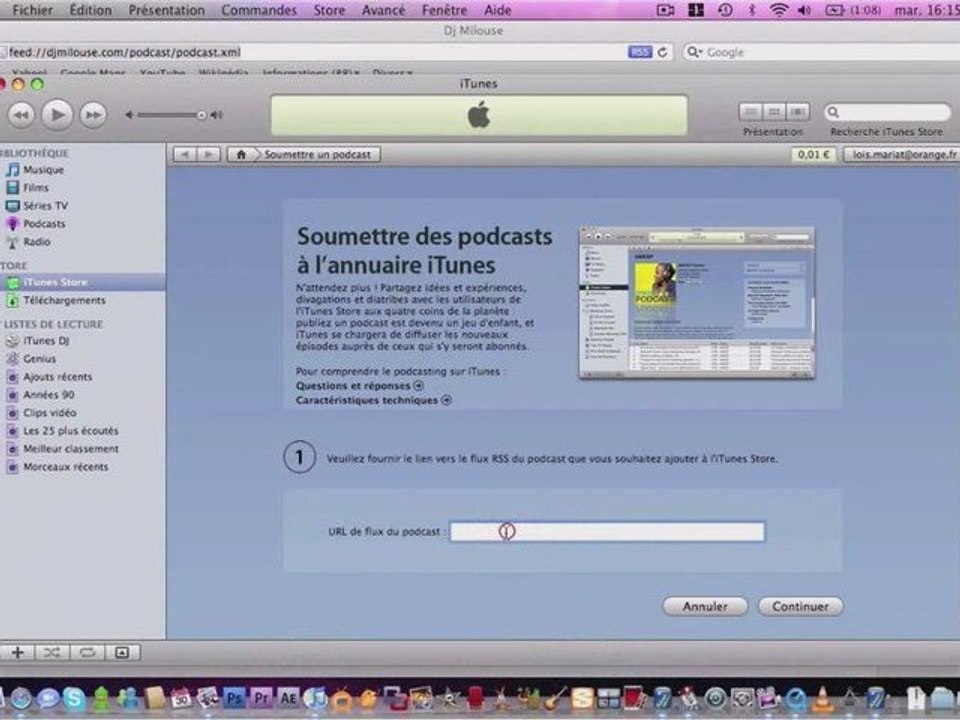
Task: Open the 0,01 € account balance
Action: click(x=813, y=154)
